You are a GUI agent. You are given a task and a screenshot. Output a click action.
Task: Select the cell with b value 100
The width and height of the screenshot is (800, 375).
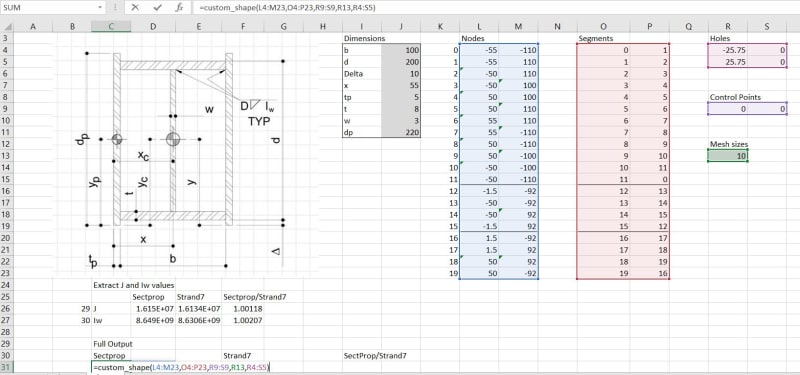[x=401, y=50]
